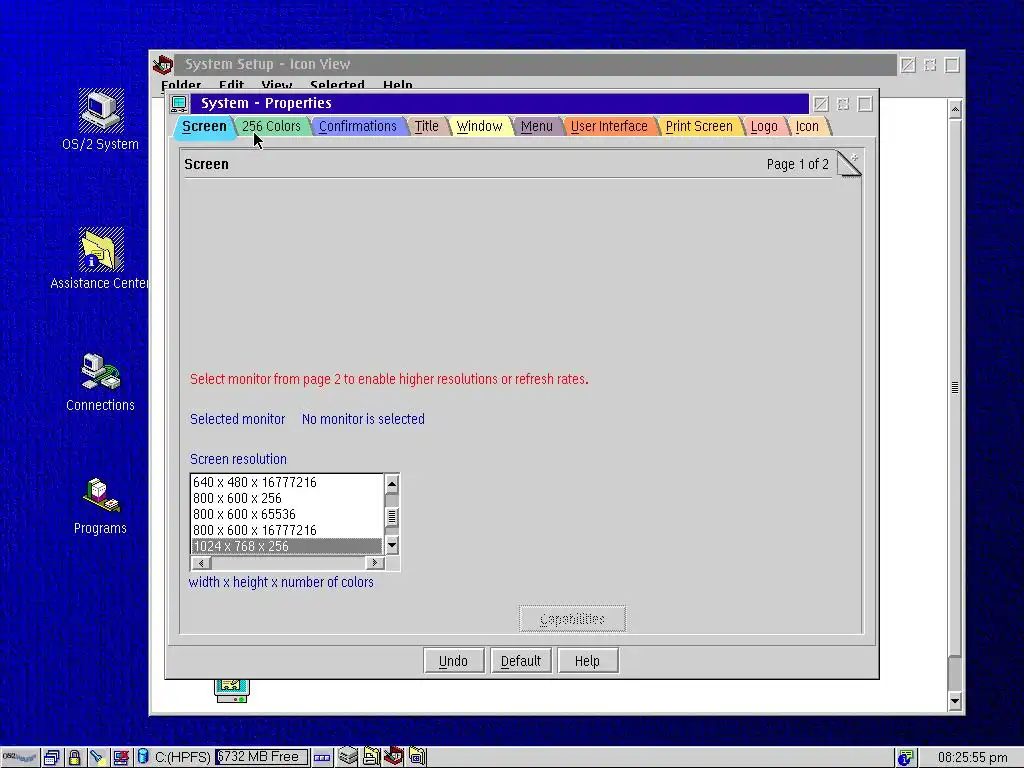Open the Selected menu in System Setup
Viewport: 1024px width, 768px height.
click(337, 85)
